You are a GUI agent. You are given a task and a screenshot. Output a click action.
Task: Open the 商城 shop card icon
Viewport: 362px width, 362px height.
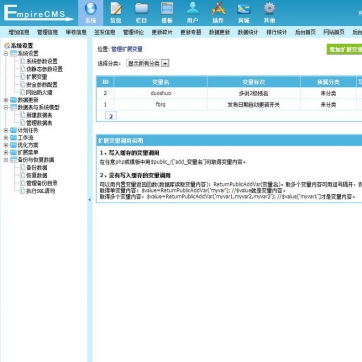coord(244,9)
